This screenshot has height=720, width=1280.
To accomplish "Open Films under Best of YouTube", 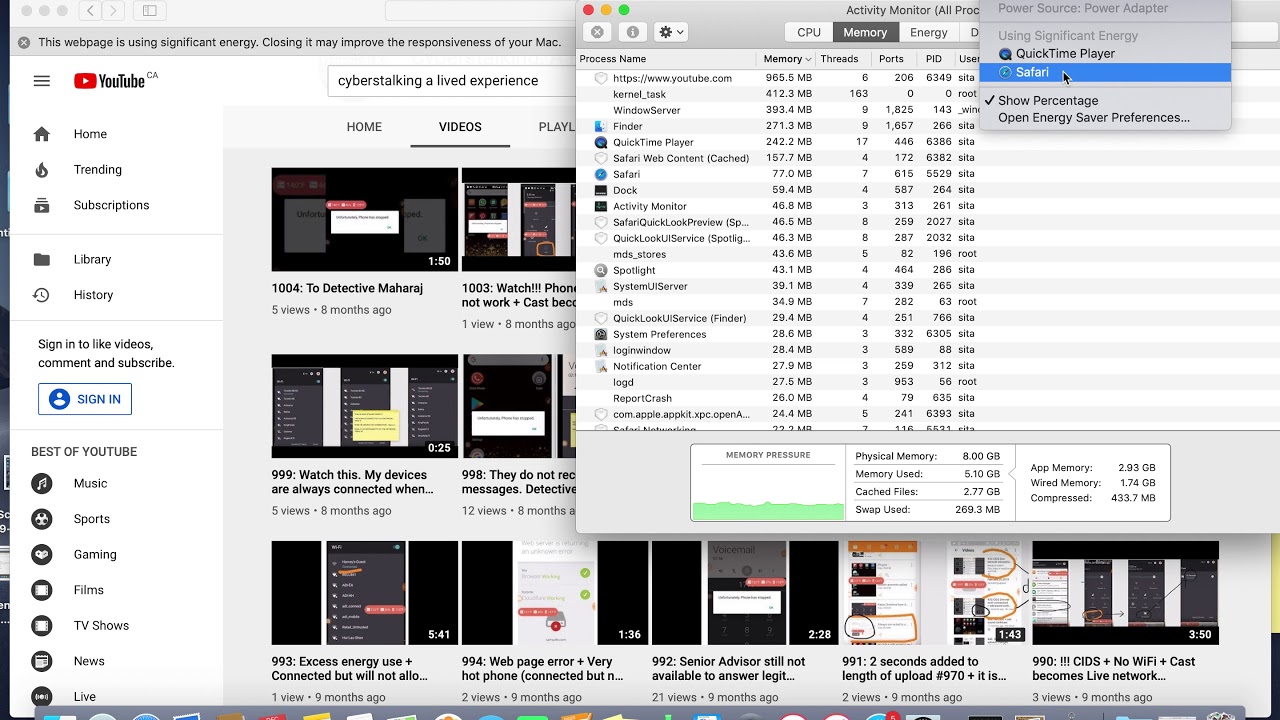I will tap(88, 590).
